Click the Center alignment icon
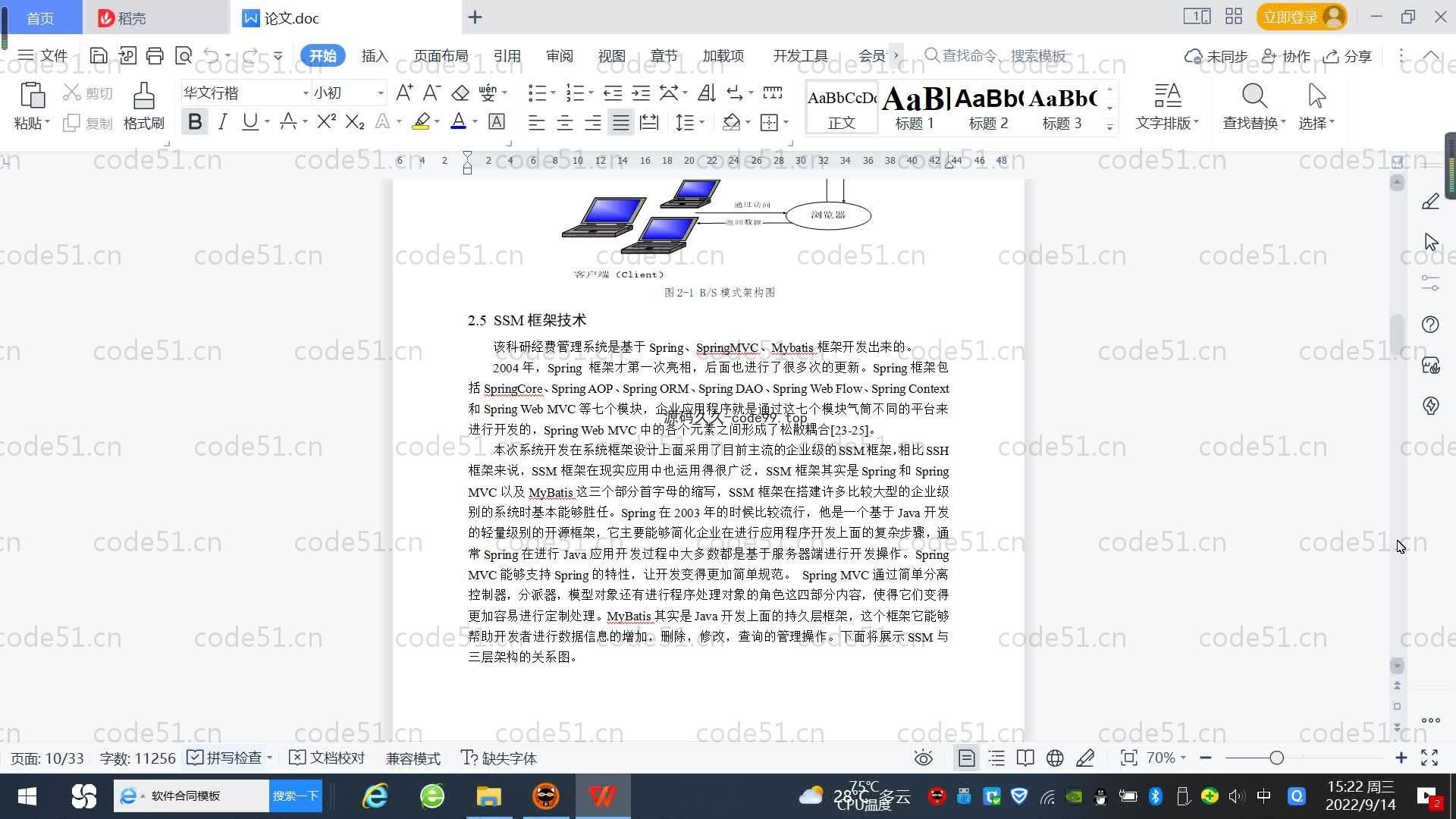 click(x=565, y=122)
